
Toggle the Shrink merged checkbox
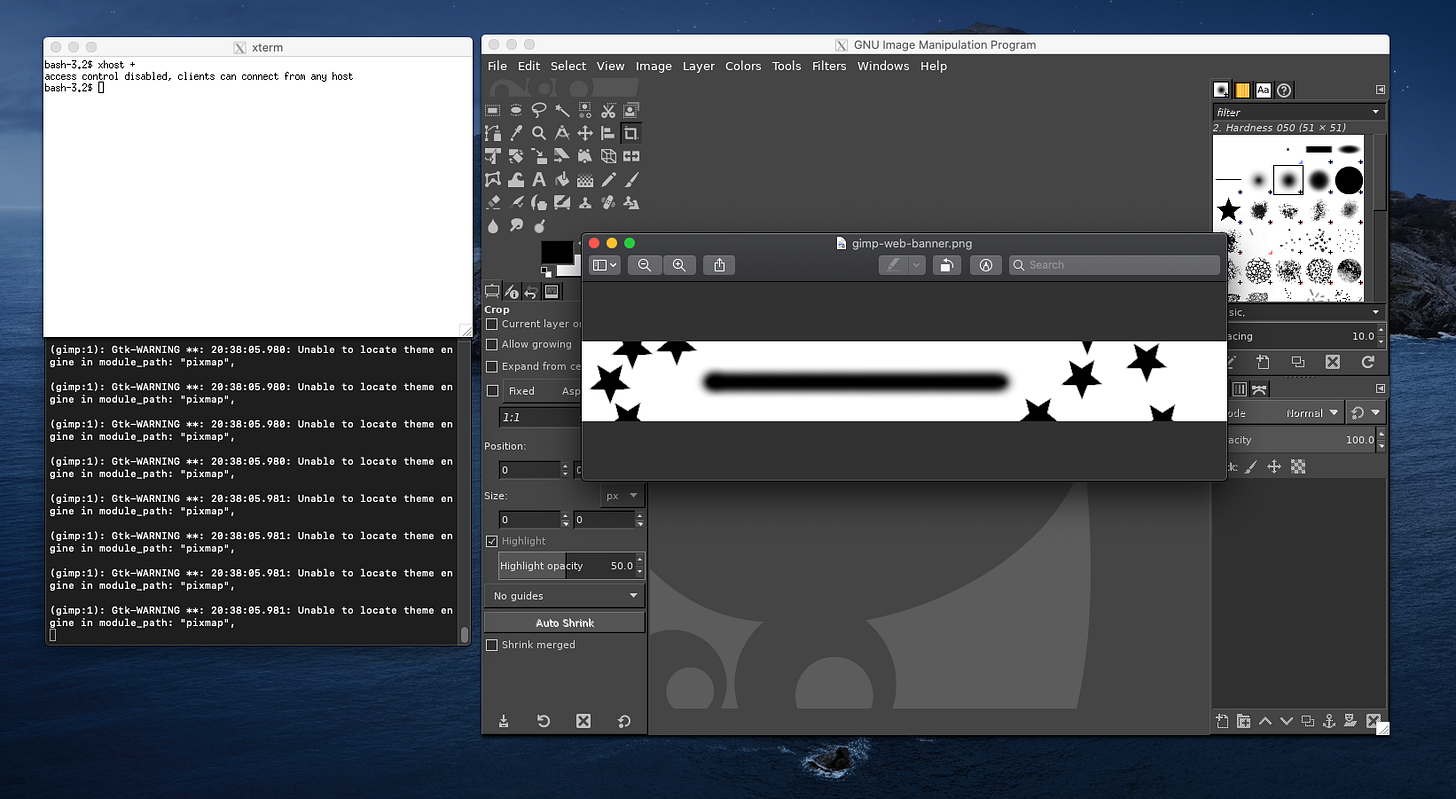pyautogui.click(x=492, y=645)
